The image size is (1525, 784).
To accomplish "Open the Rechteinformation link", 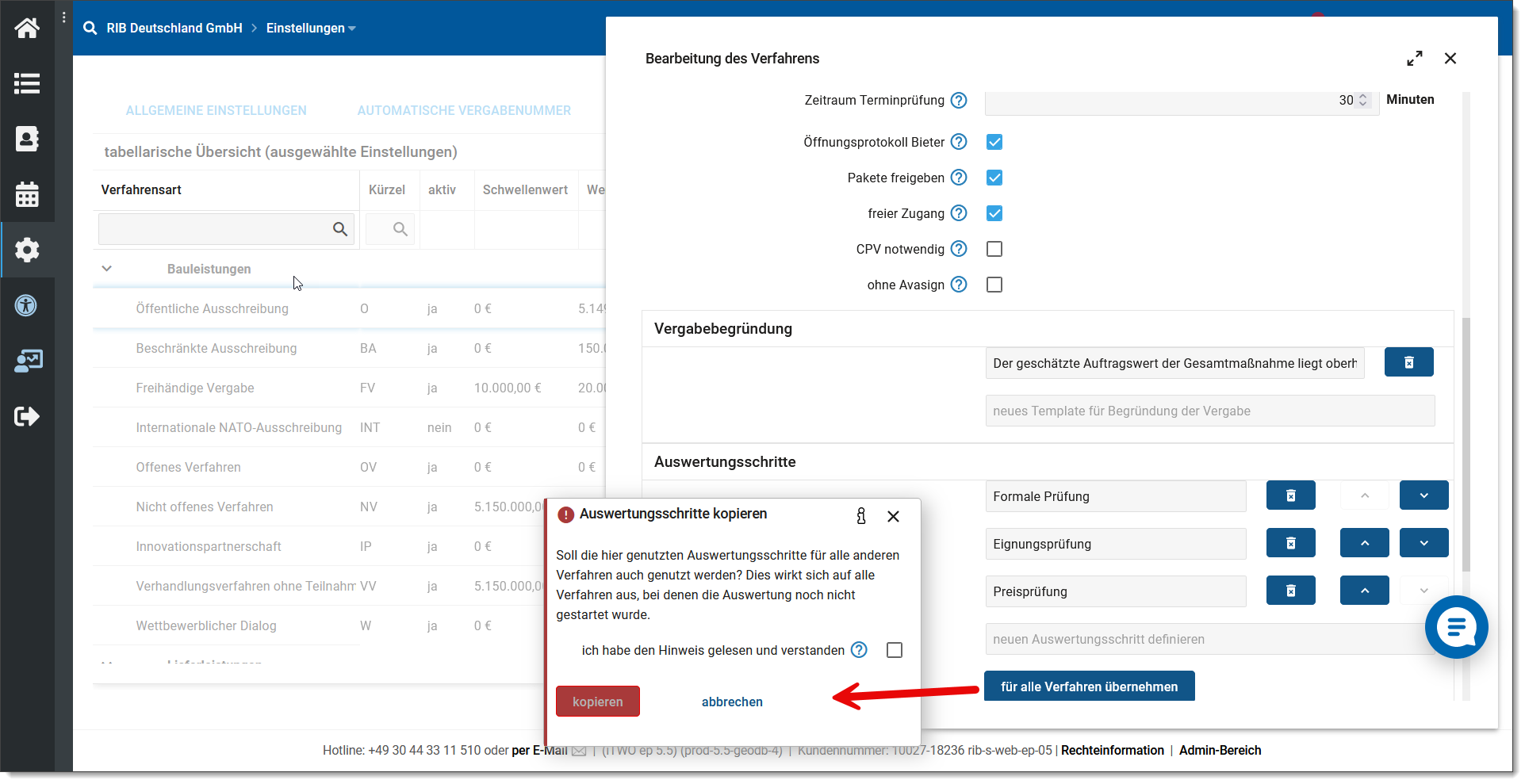I will [1113, 751].
